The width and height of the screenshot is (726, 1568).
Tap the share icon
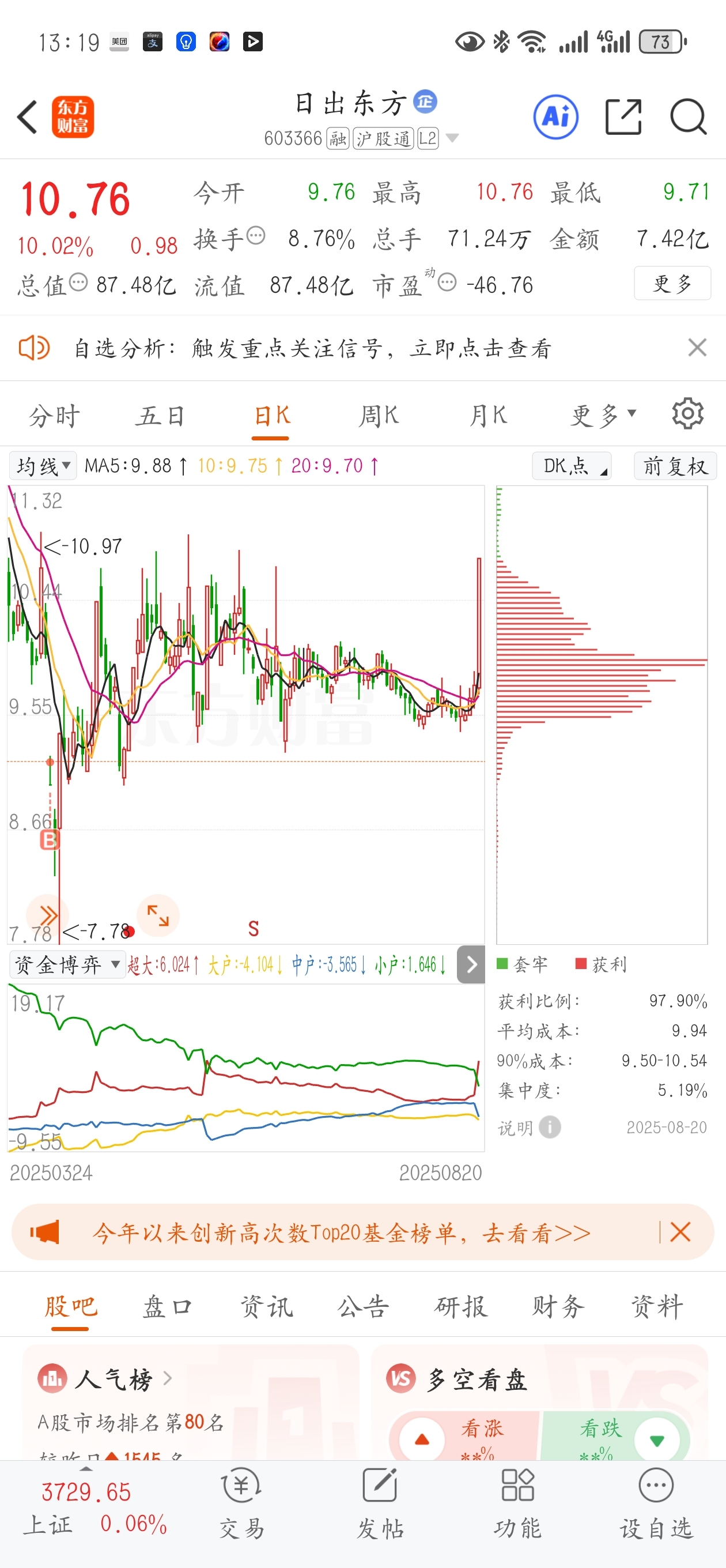(x=624, y=116)
